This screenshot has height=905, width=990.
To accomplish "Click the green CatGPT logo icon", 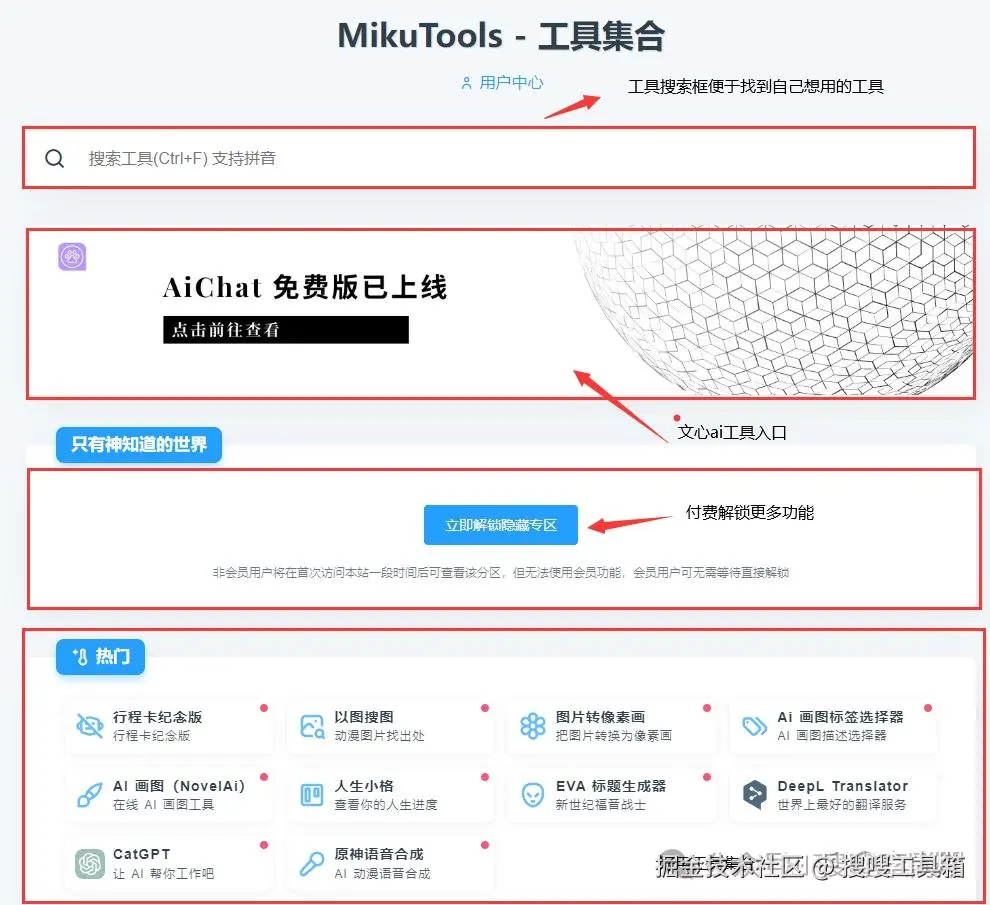I will [90, 864].
